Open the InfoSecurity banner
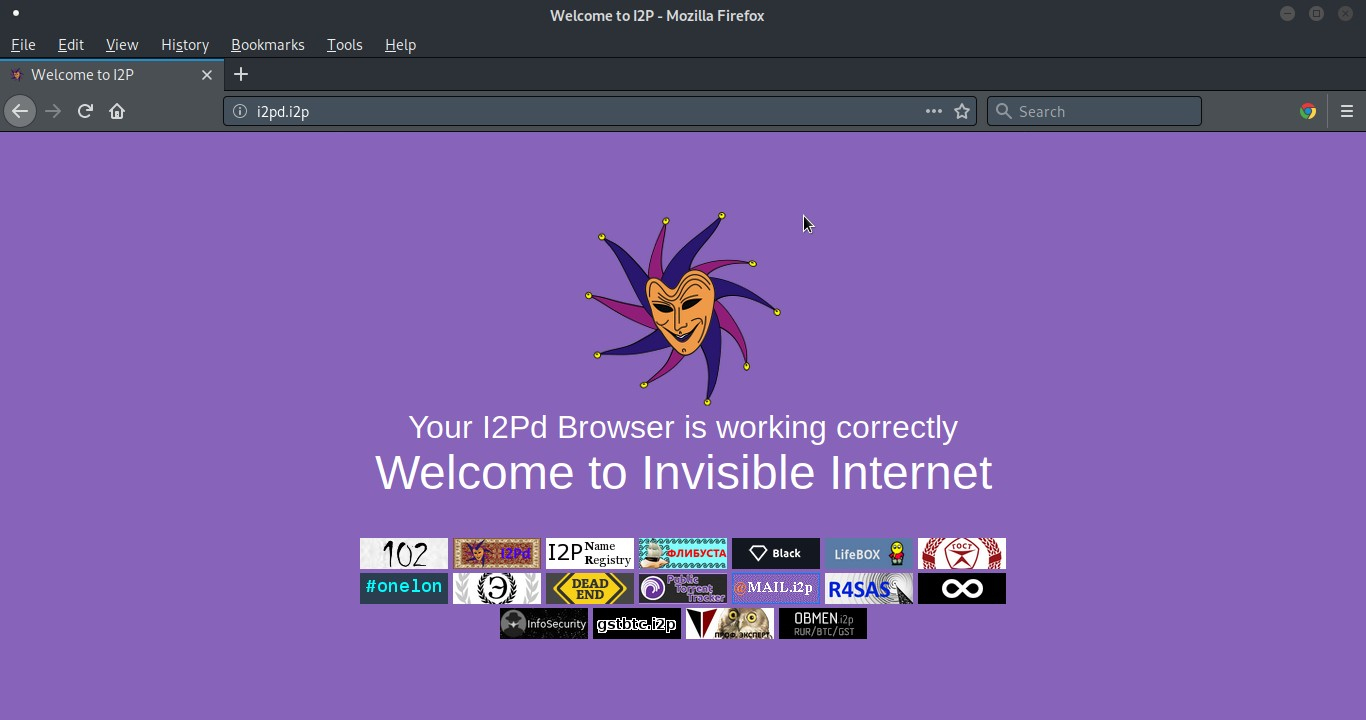The height and width of the screenshot is (720, 1366). (544, 624)
